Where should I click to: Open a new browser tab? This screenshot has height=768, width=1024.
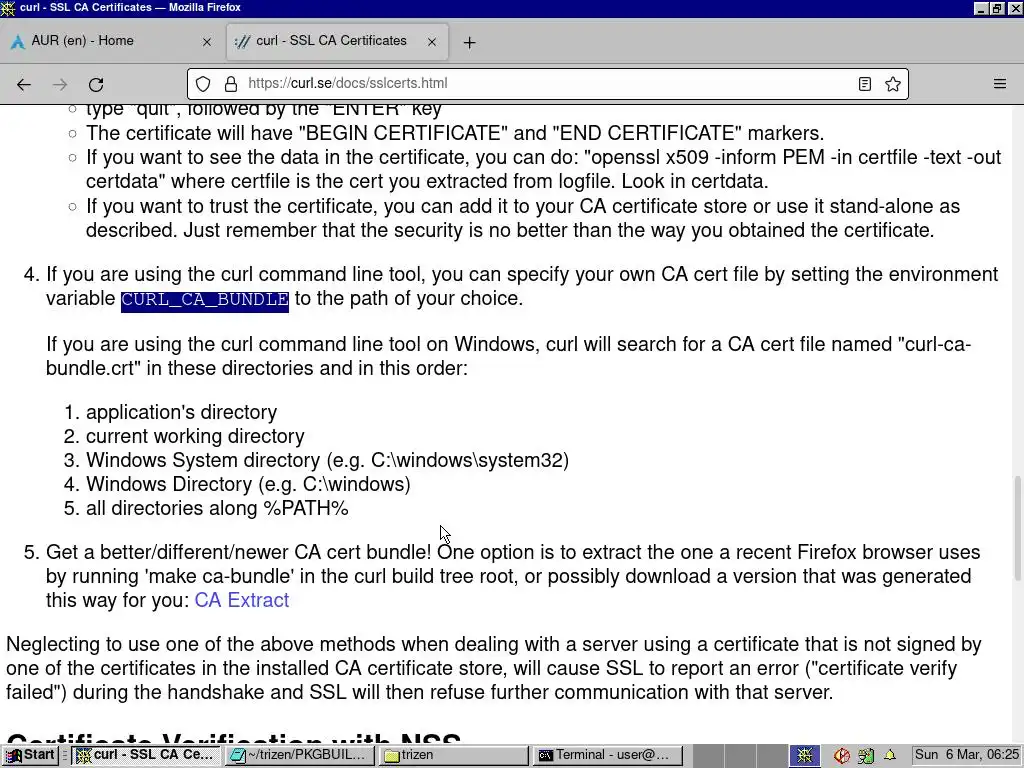(469, 42)
